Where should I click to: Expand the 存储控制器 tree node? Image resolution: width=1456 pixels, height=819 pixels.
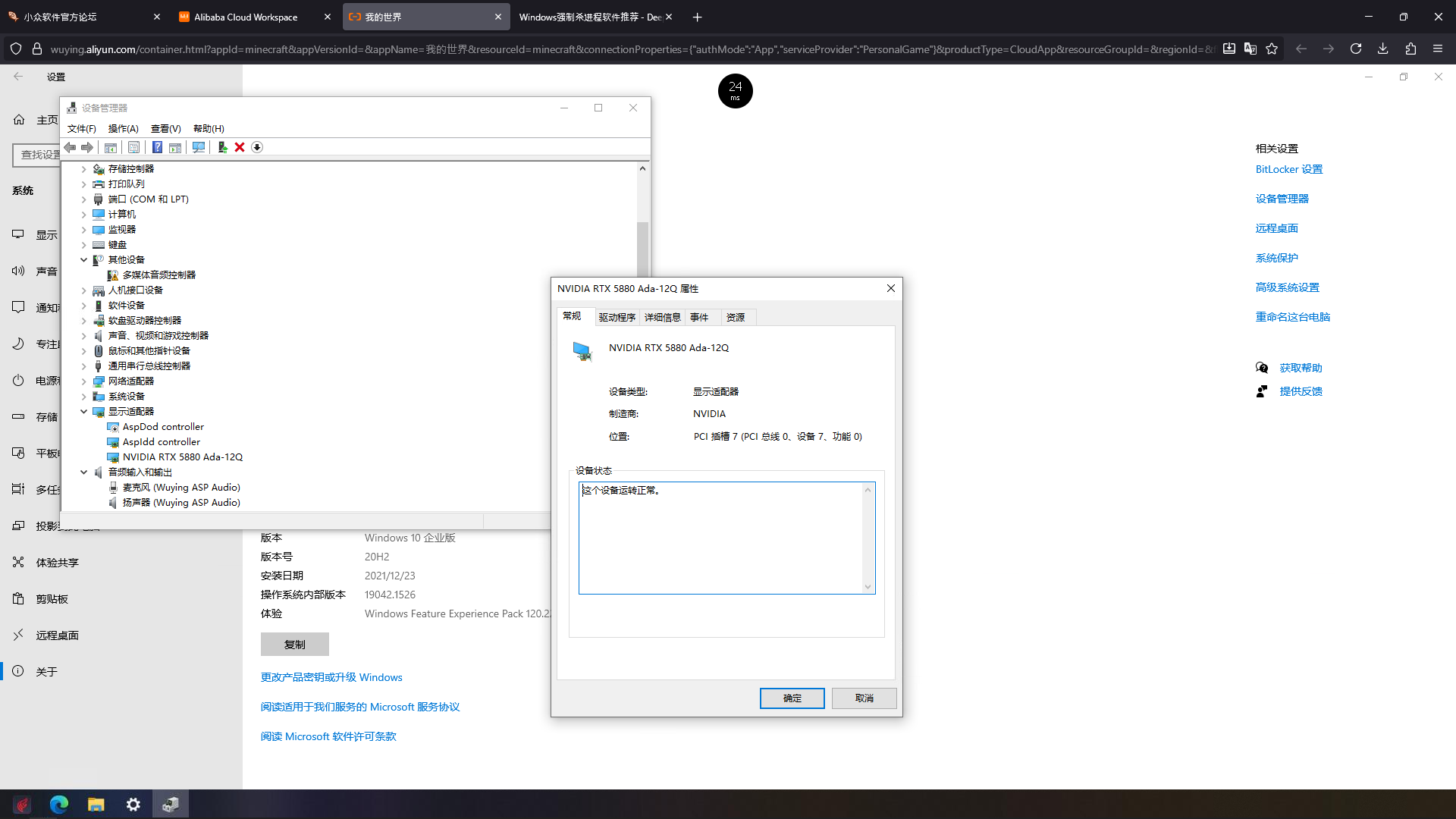click(83, 168)
